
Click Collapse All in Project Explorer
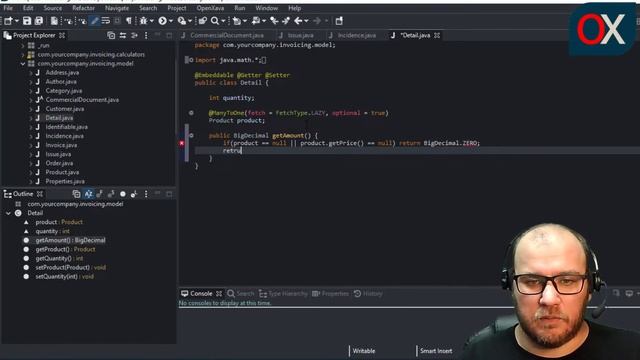tap(111, 36)
